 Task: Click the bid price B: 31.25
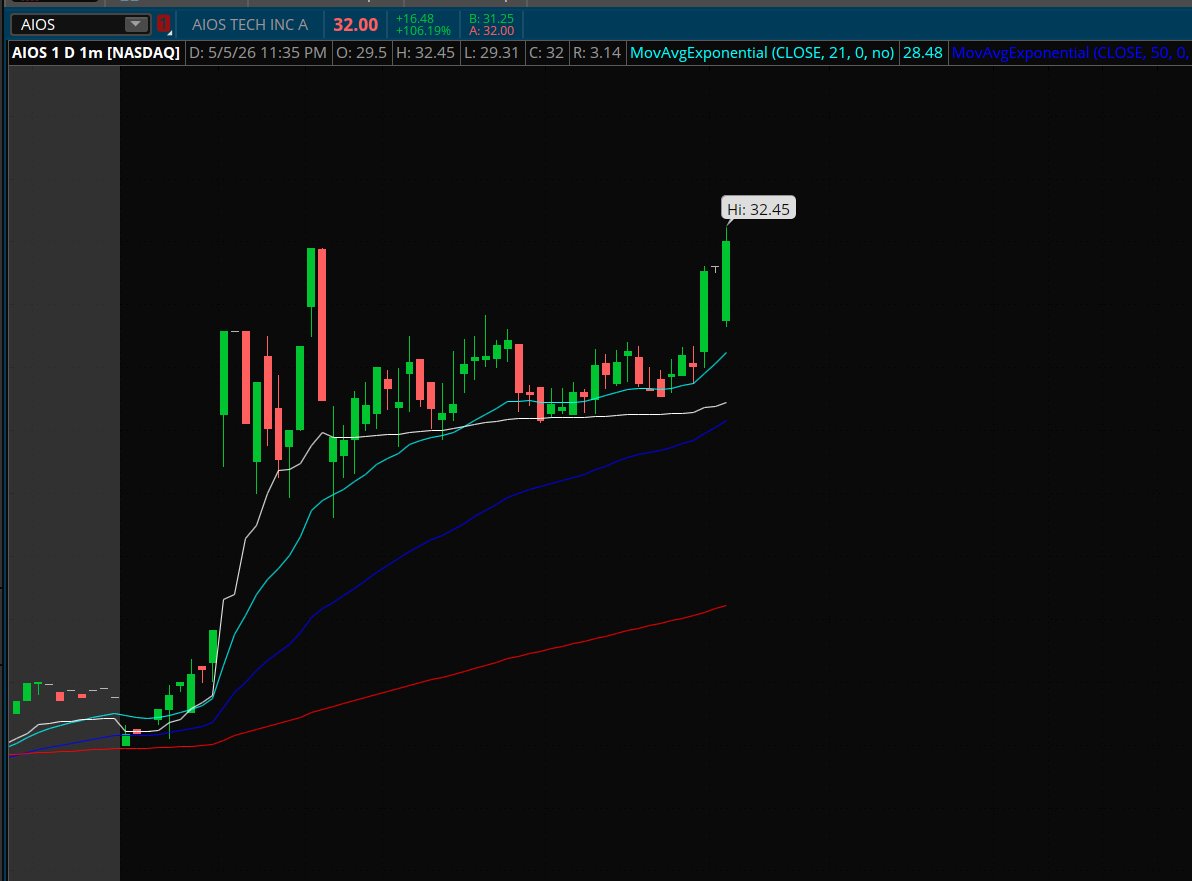[x=491, y=18]
